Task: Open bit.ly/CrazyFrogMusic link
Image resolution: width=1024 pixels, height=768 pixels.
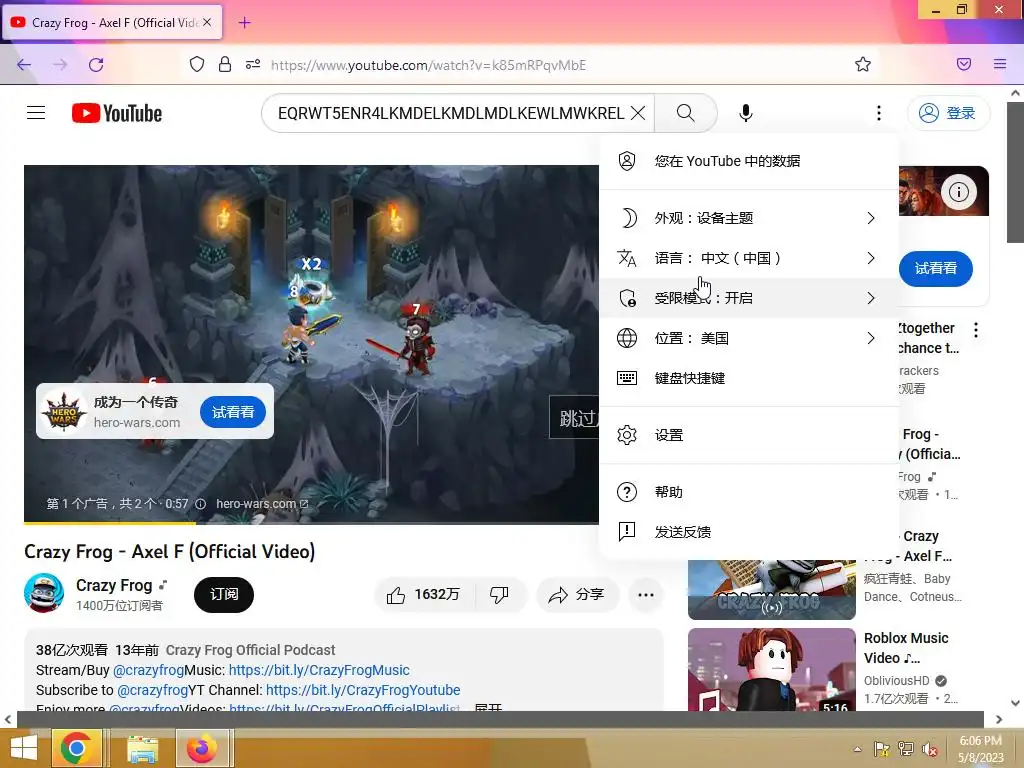Action: click(x=319, y=670)
